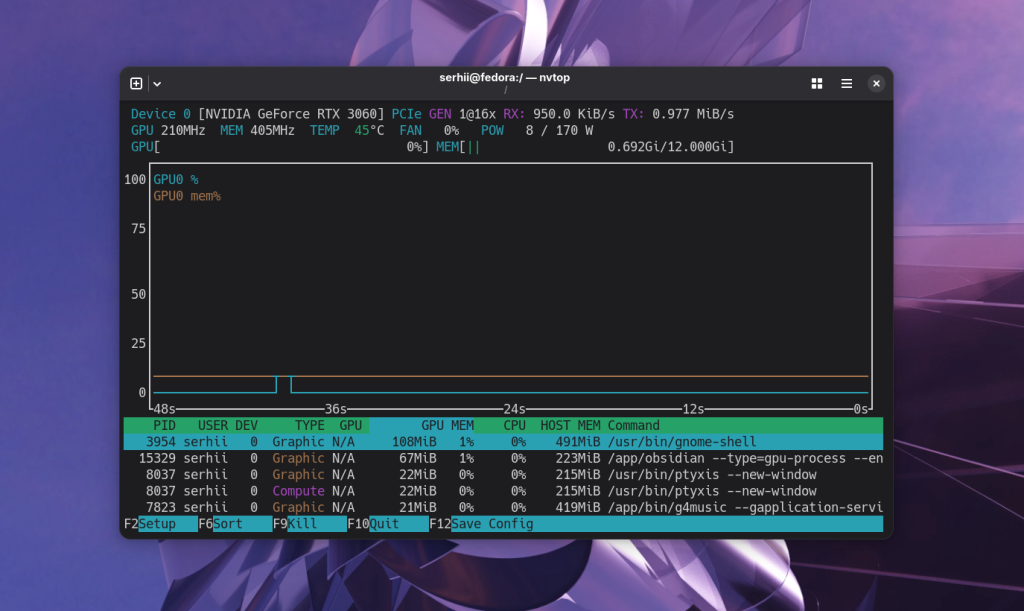Show tab overview grid icon

[816, 84]
